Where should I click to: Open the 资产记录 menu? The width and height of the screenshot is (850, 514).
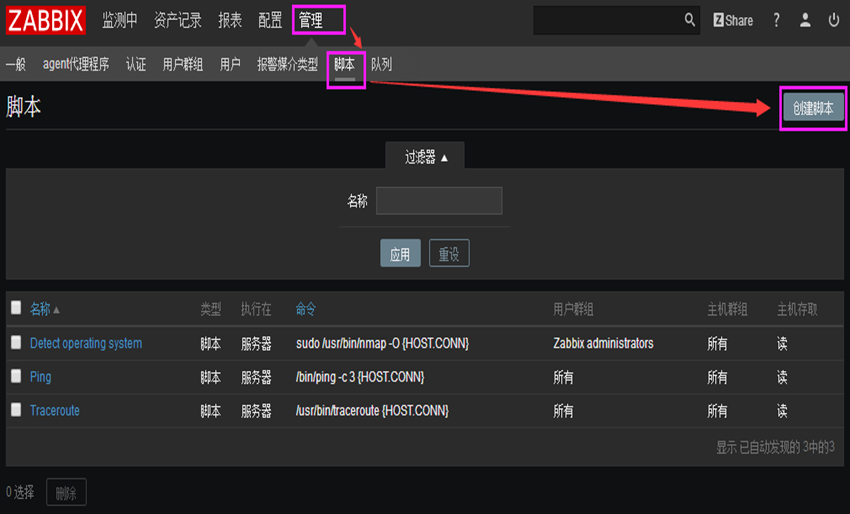[178, 21]
